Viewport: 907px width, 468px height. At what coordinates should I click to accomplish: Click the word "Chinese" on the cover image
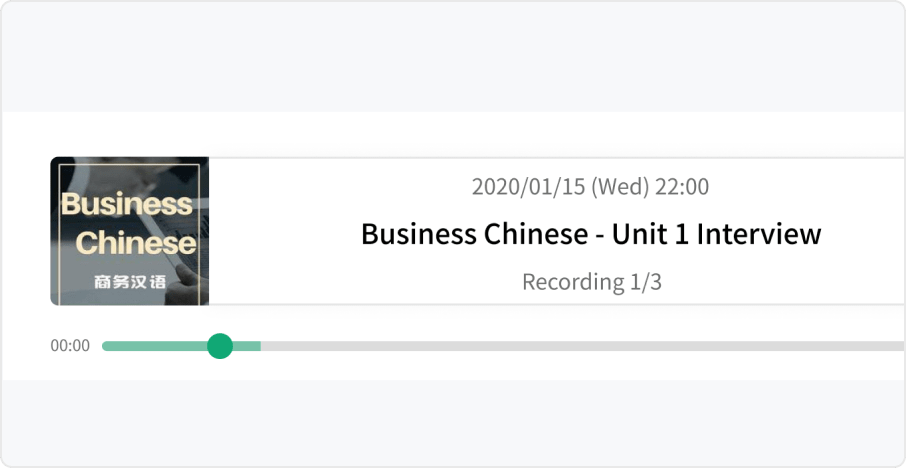136,244
